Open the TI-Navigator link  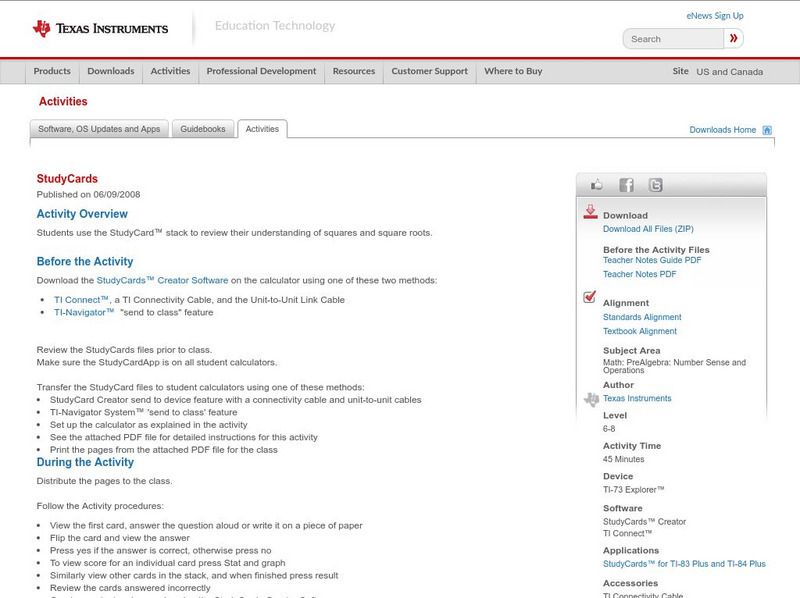[x=84, y=312]
